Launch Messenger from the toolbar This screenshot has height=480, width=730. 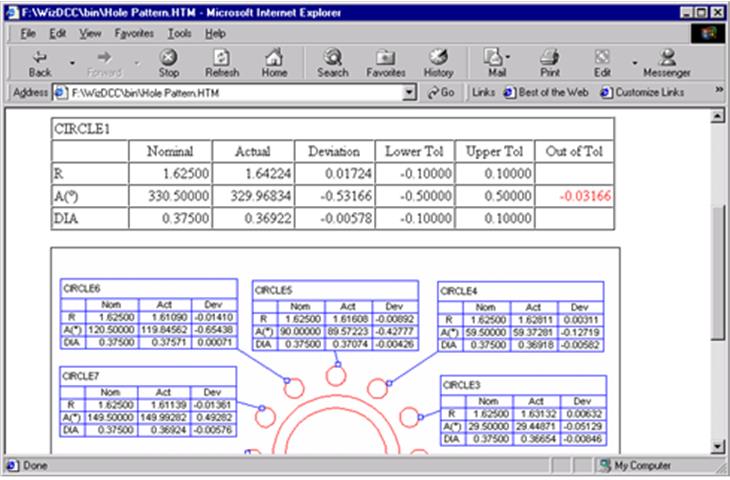667,64
